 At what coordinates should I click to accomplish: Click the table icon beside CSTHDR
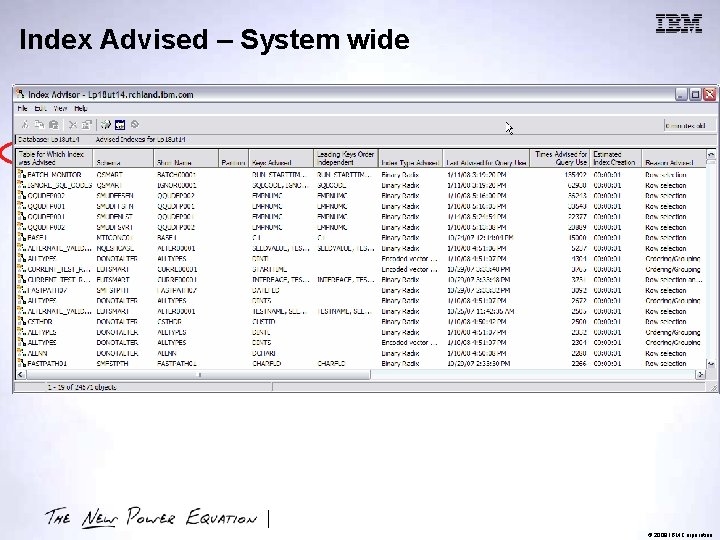tap(21, 321)
